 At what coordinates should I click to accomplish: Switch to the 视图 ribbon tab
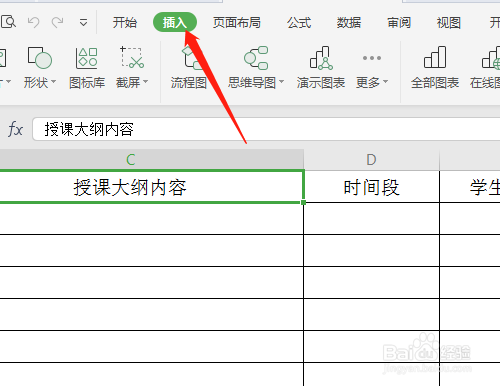tap(449, 23)
